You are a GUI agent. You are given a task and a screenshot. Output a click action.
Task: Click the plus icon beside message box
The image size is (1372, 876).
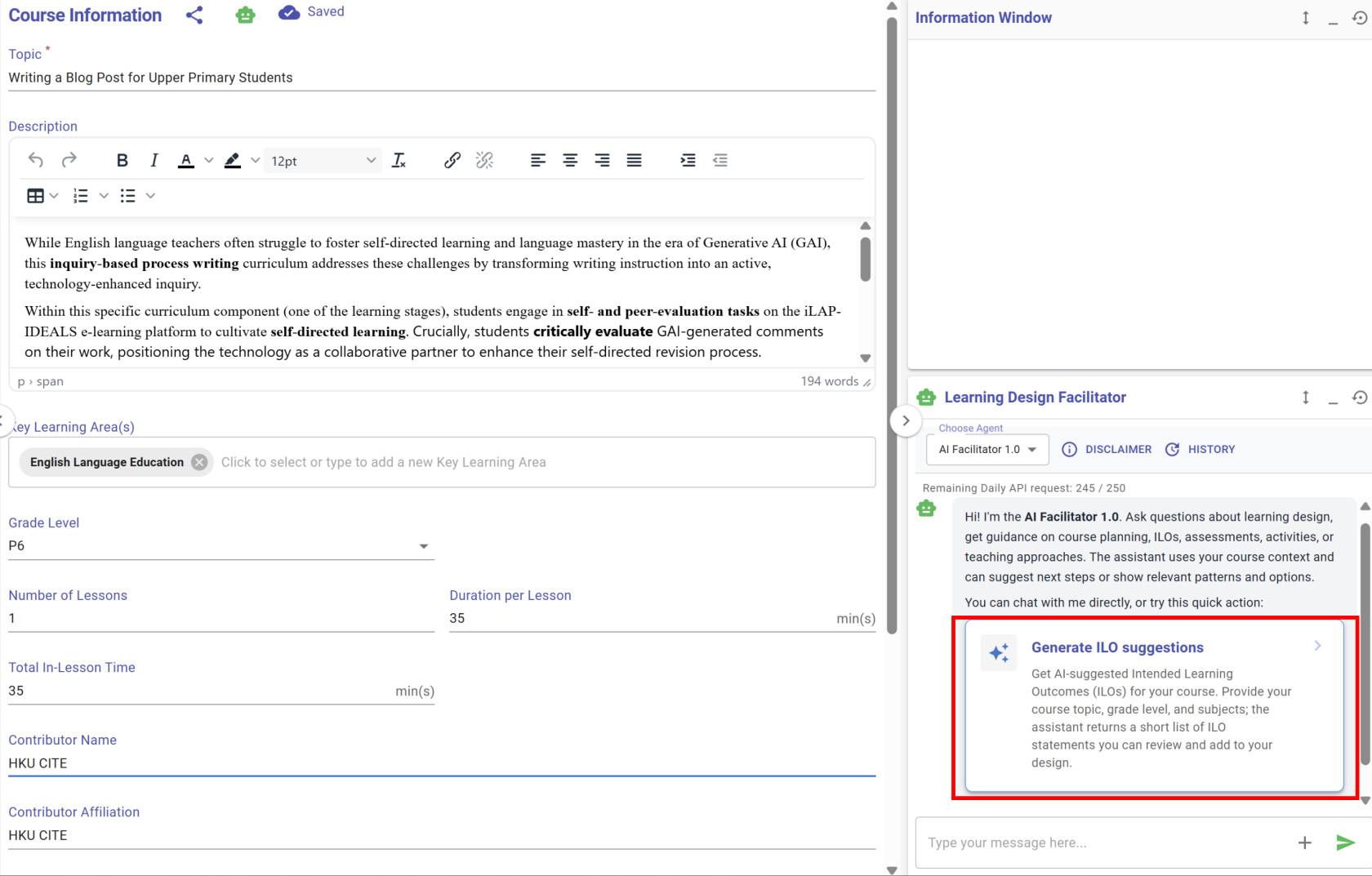click(x=1305, y=843)
